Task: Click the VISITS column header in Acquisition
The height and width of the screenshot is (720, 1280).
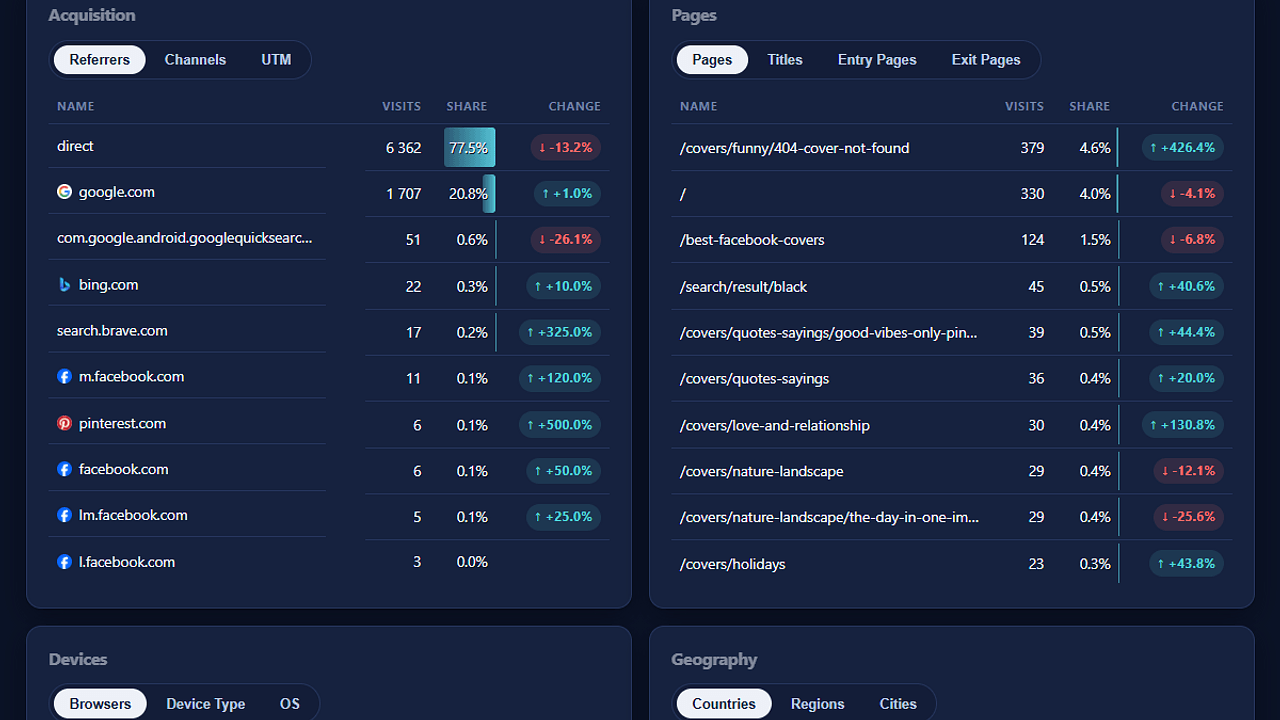Action: [401, 106]
